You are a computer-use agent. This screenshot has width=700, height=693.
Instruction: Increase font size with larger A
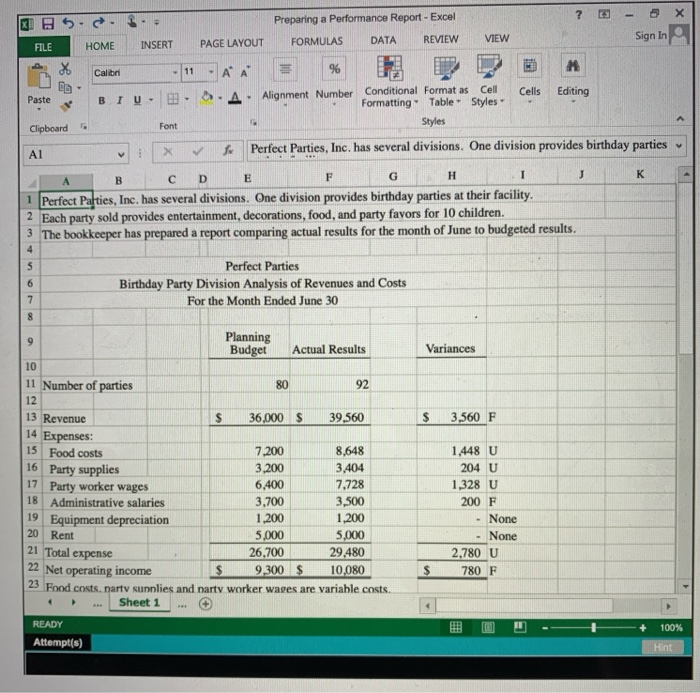click(227, 72)
